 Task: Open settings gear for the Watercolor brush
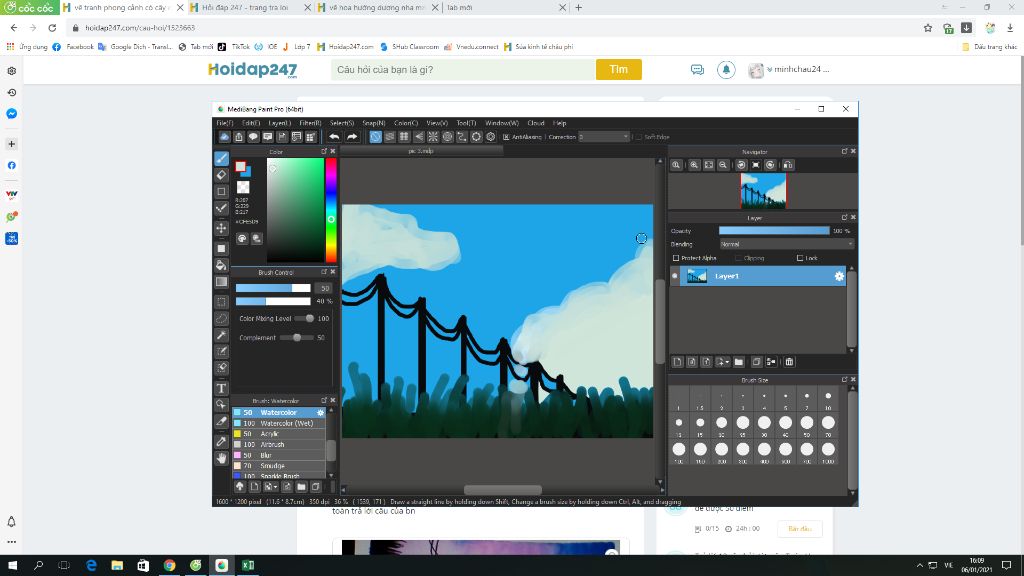320,413
